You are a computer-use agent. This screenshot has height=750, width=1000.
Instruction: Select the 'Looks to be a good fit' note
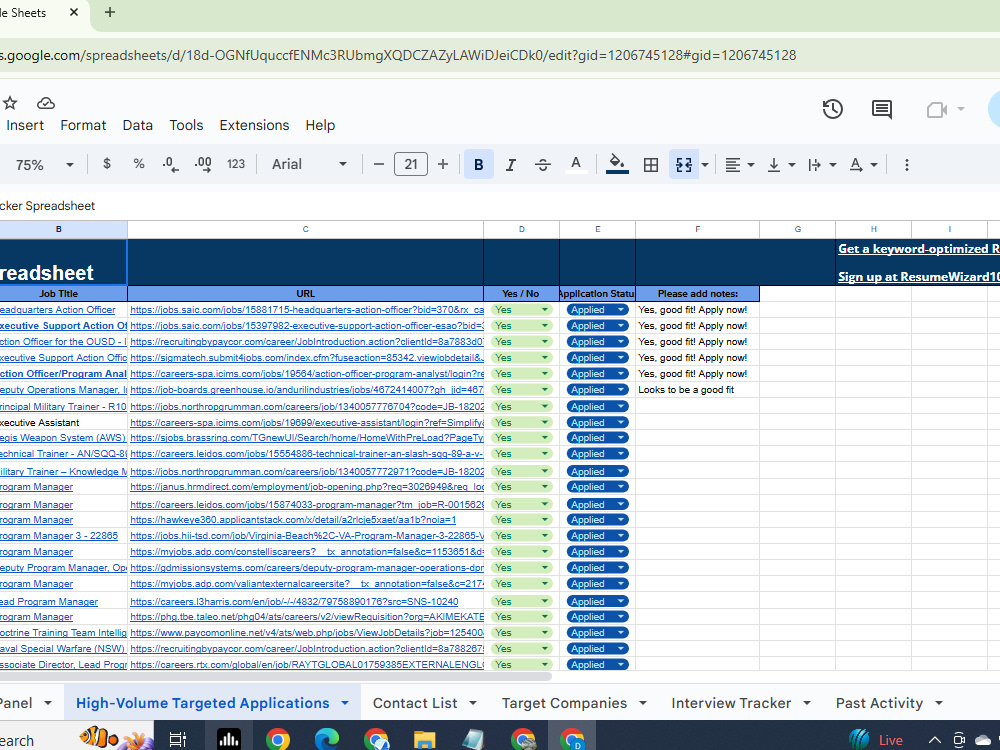686,390
